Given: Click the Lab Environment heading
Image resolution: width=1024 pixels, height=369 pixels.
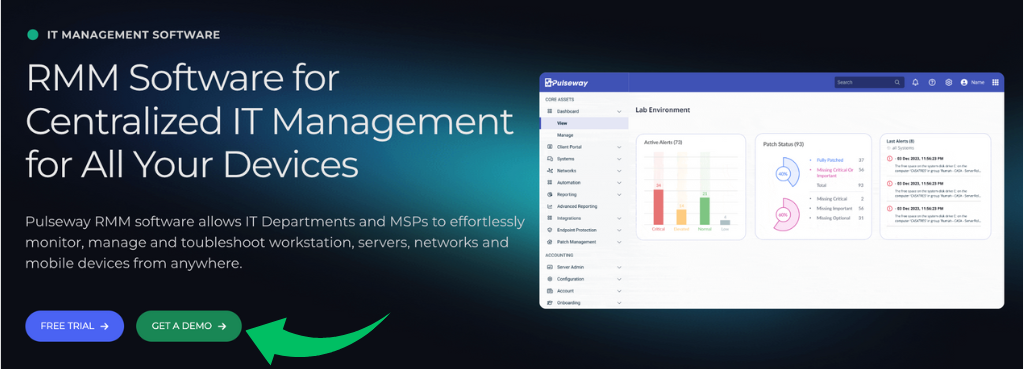Looking at the screenshot, I should 663,110.
